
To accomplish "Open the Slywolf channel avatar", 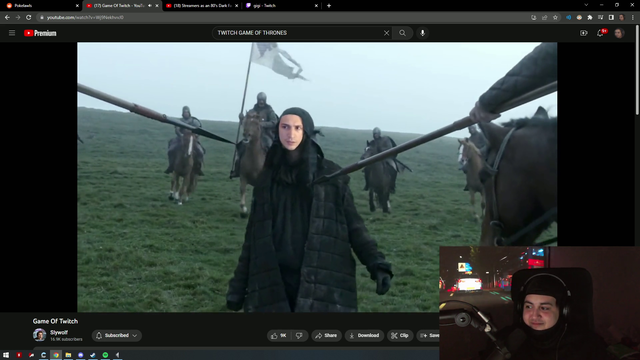I will 40,335.
